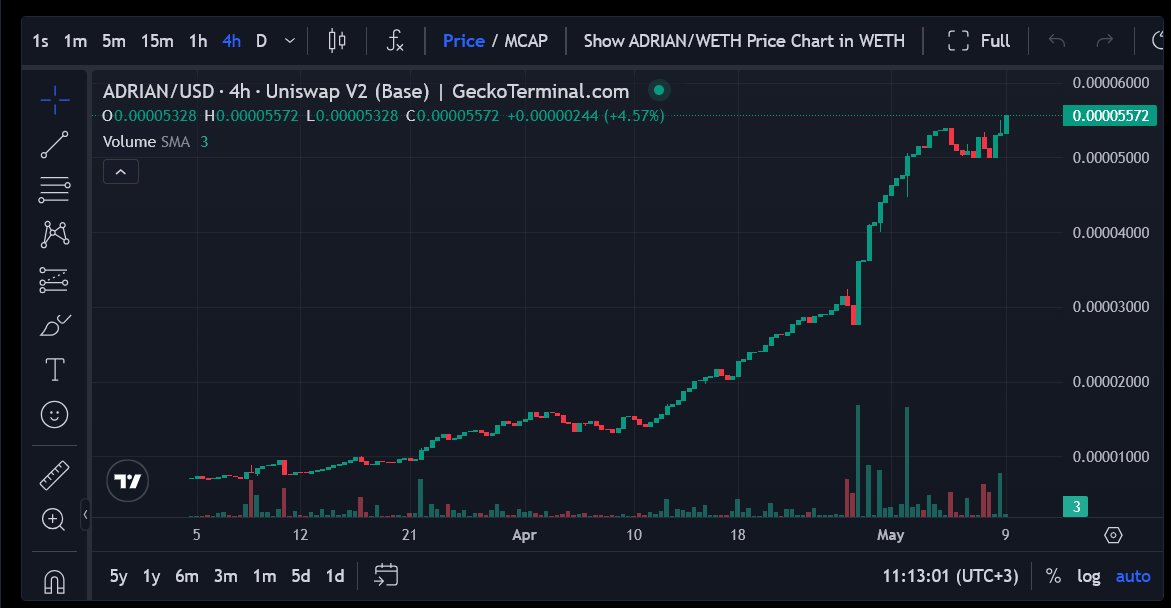Screen dimensions: 1171x608
Task: Select the XABCD pattern tool
Action: pyautogui.click(x=55, y=235)
